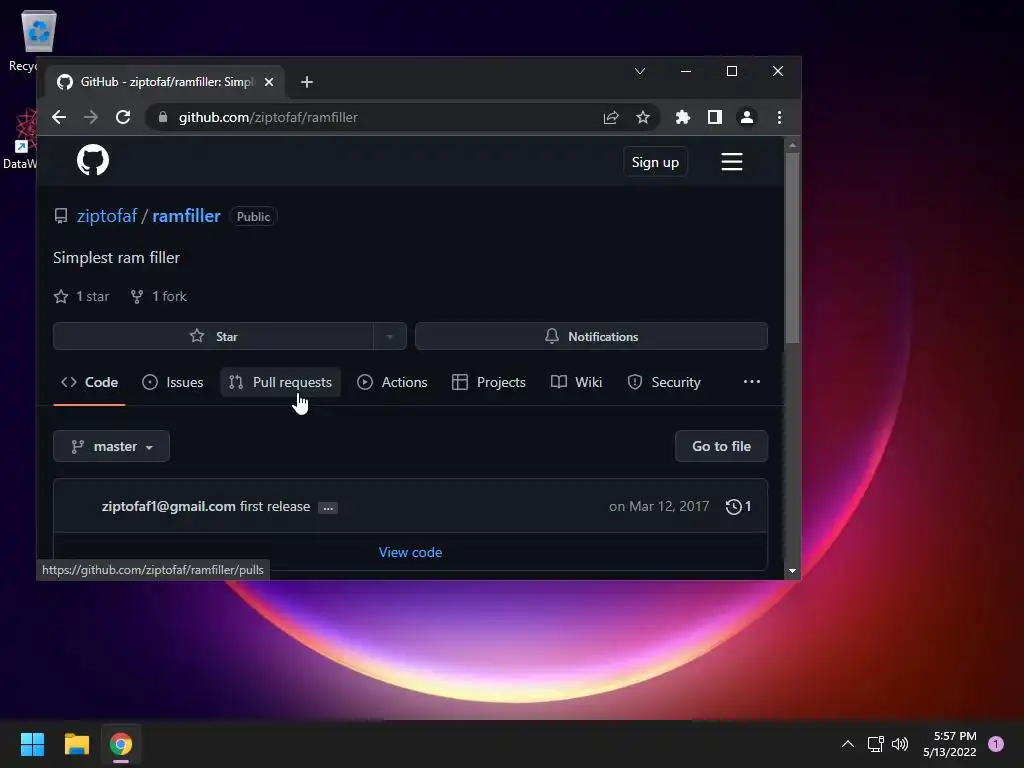Click the browser forward arrow
Screen dimensions: 1024x768
point(91,118)
